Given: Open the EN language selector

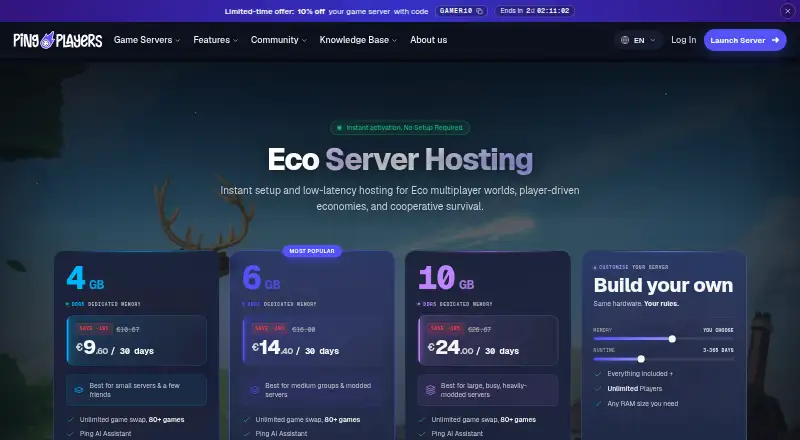Looking at the screenshot, I should (x=638, y=40).
